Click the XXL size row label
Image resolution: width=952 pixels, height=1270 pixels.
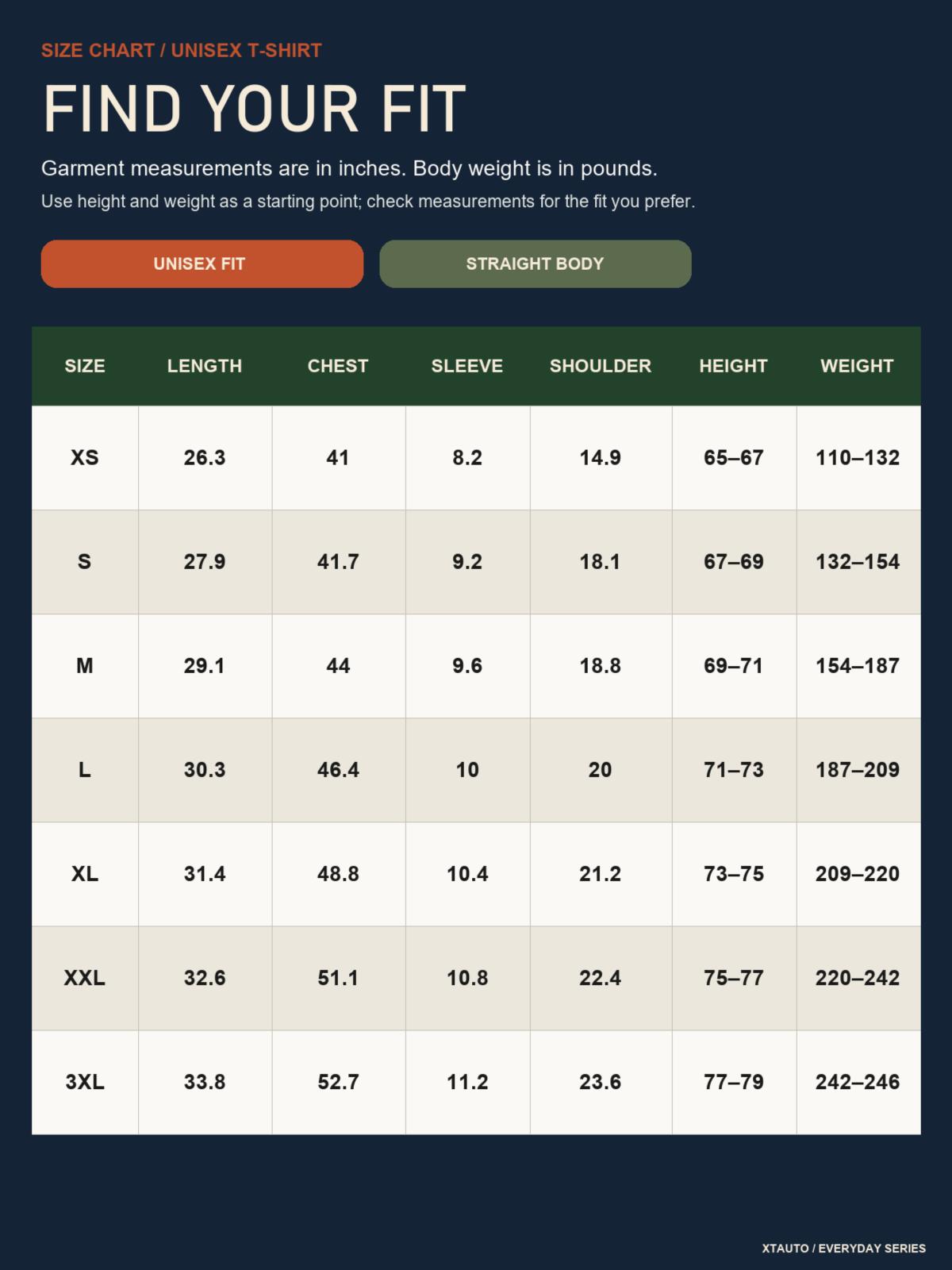(85, 978)
